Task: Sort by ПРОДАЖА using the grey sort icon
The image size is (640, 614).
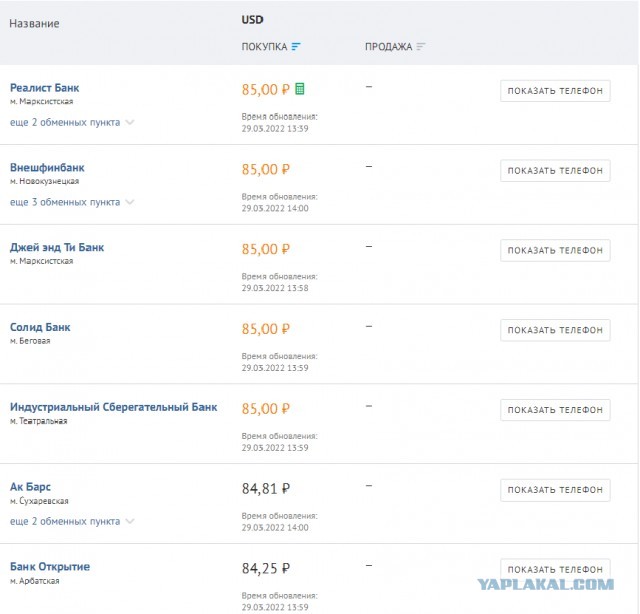Action: (421, 47)
